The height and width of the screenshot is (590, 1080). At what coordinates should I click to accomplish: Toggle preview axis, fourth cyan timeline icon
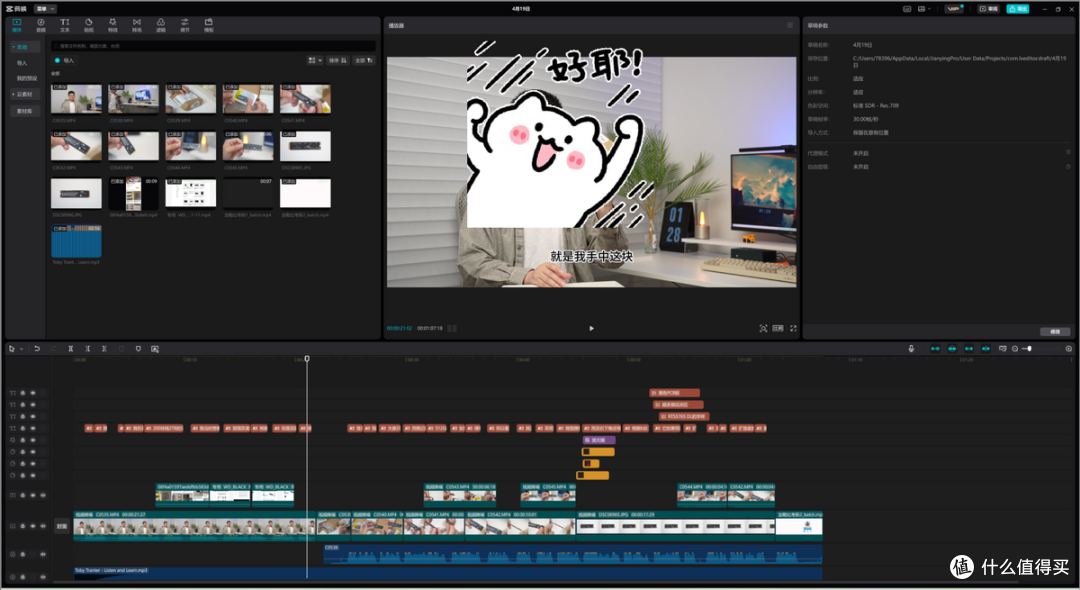click(986, 349)
